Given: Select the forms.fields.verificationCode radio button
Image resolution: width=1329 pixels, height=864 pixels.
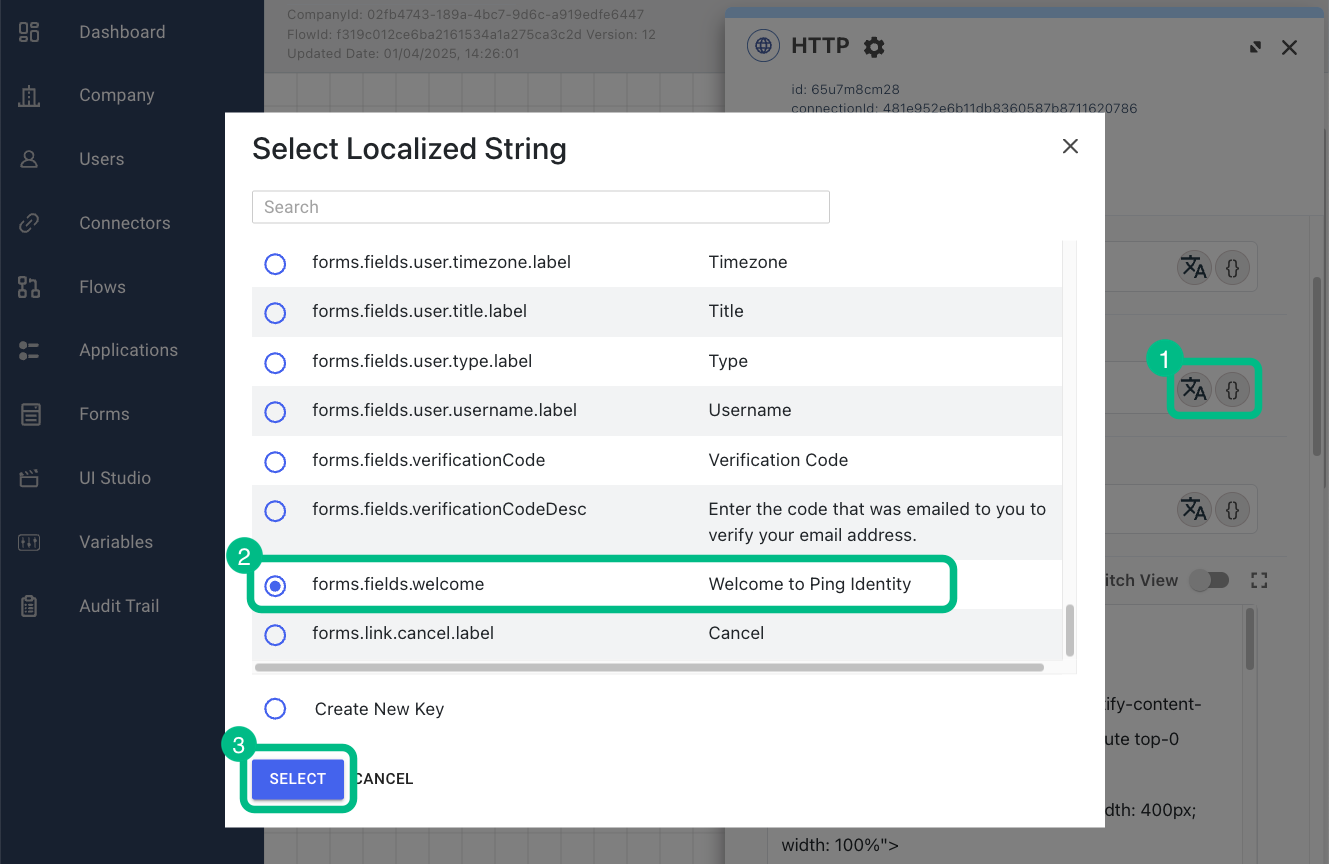Looking at the screenshot, I should pos(276,461).
